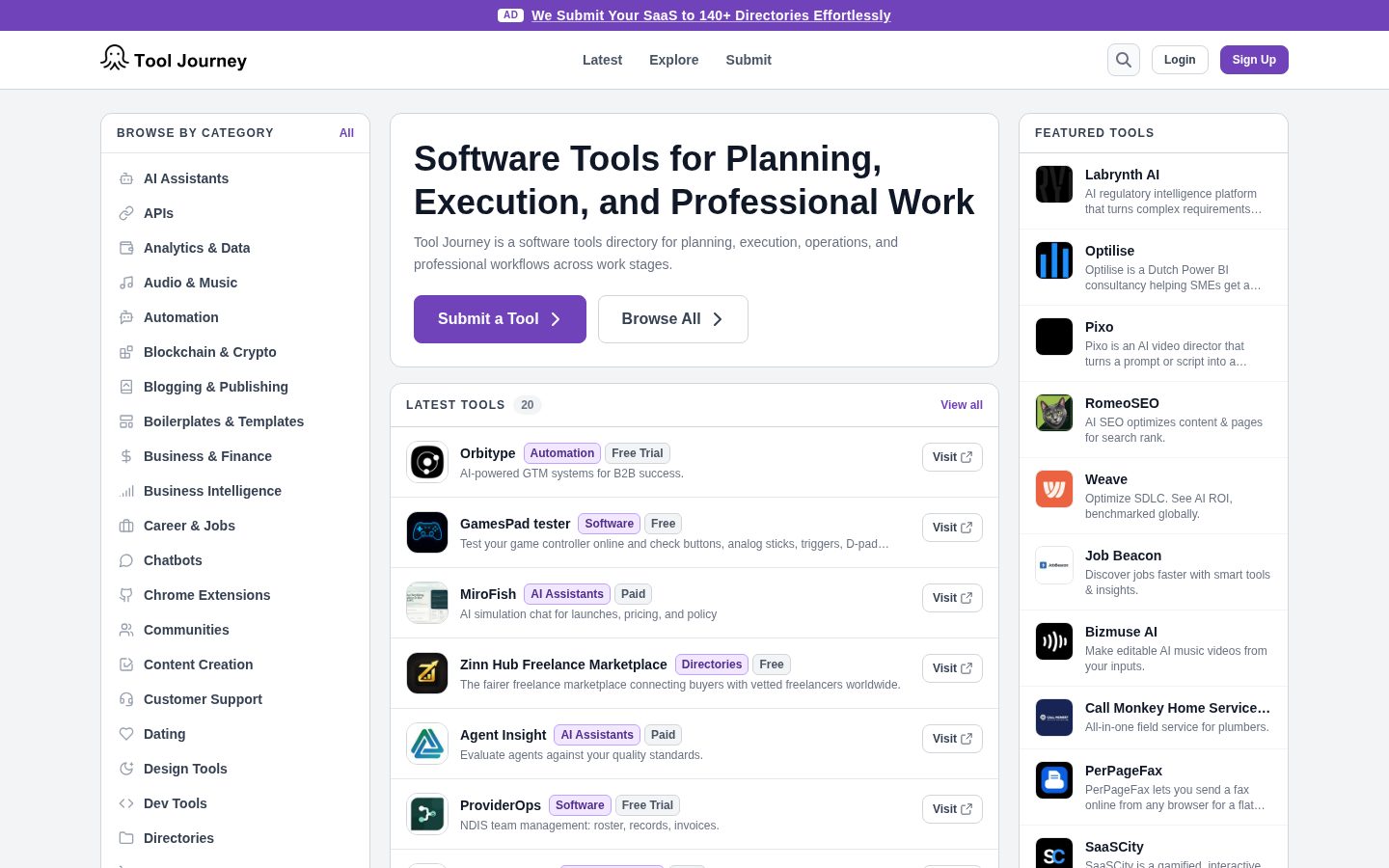Image resolution: width=1389 pixels, height=868 pixels.
Task: Select the Automation tag on Orbitype
Action: pyautogui.click(x=562, y=453)
